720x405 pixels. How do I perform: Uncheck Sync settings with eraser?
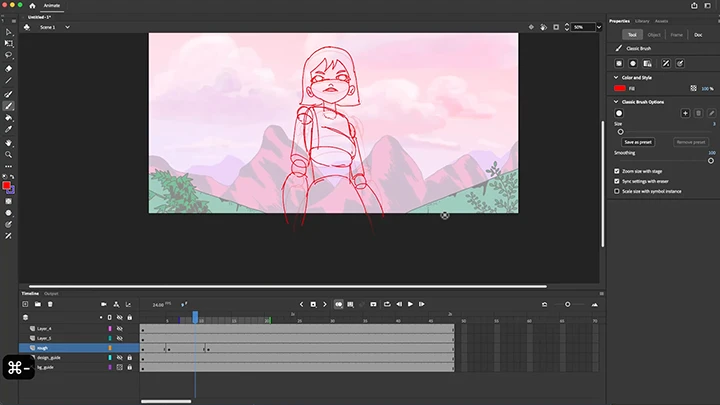tap(616, 181)
